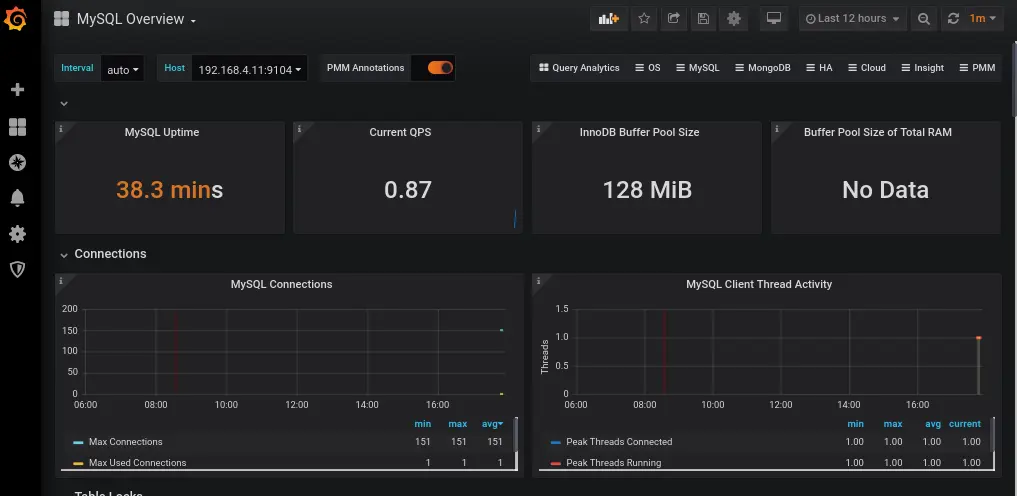Sort Connections legend by min column
The image size is (1017, 496).
click(x=423, y=424)
